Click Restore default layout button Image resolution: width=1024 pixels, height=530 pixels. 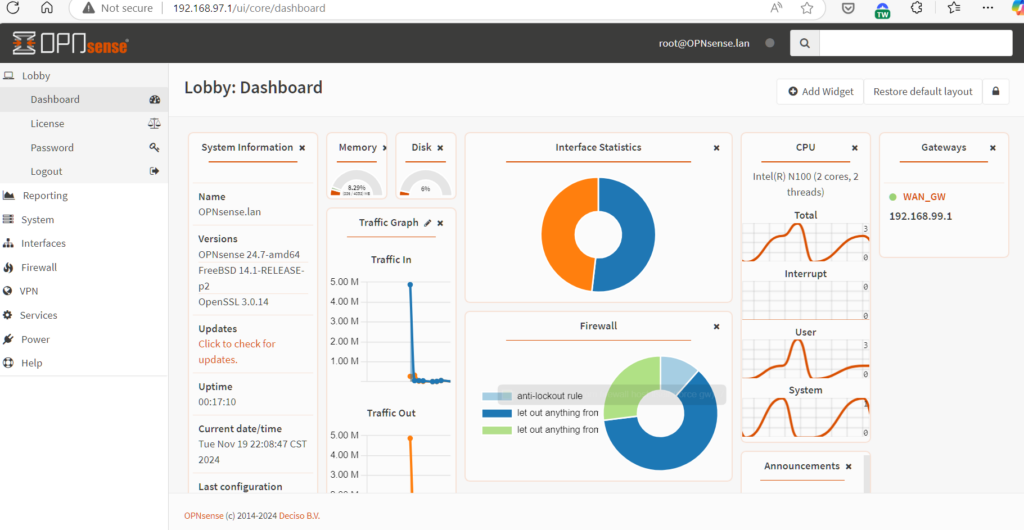pos(923,91)
